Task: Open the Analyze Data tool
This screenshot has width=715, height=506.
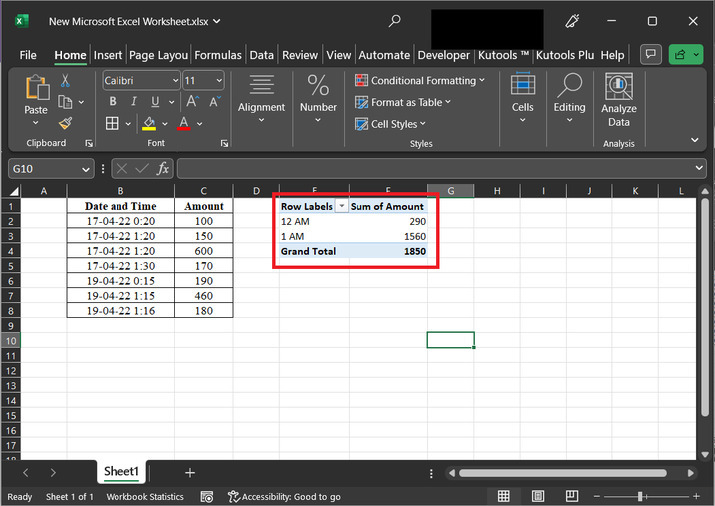Action: coord(618,100)
